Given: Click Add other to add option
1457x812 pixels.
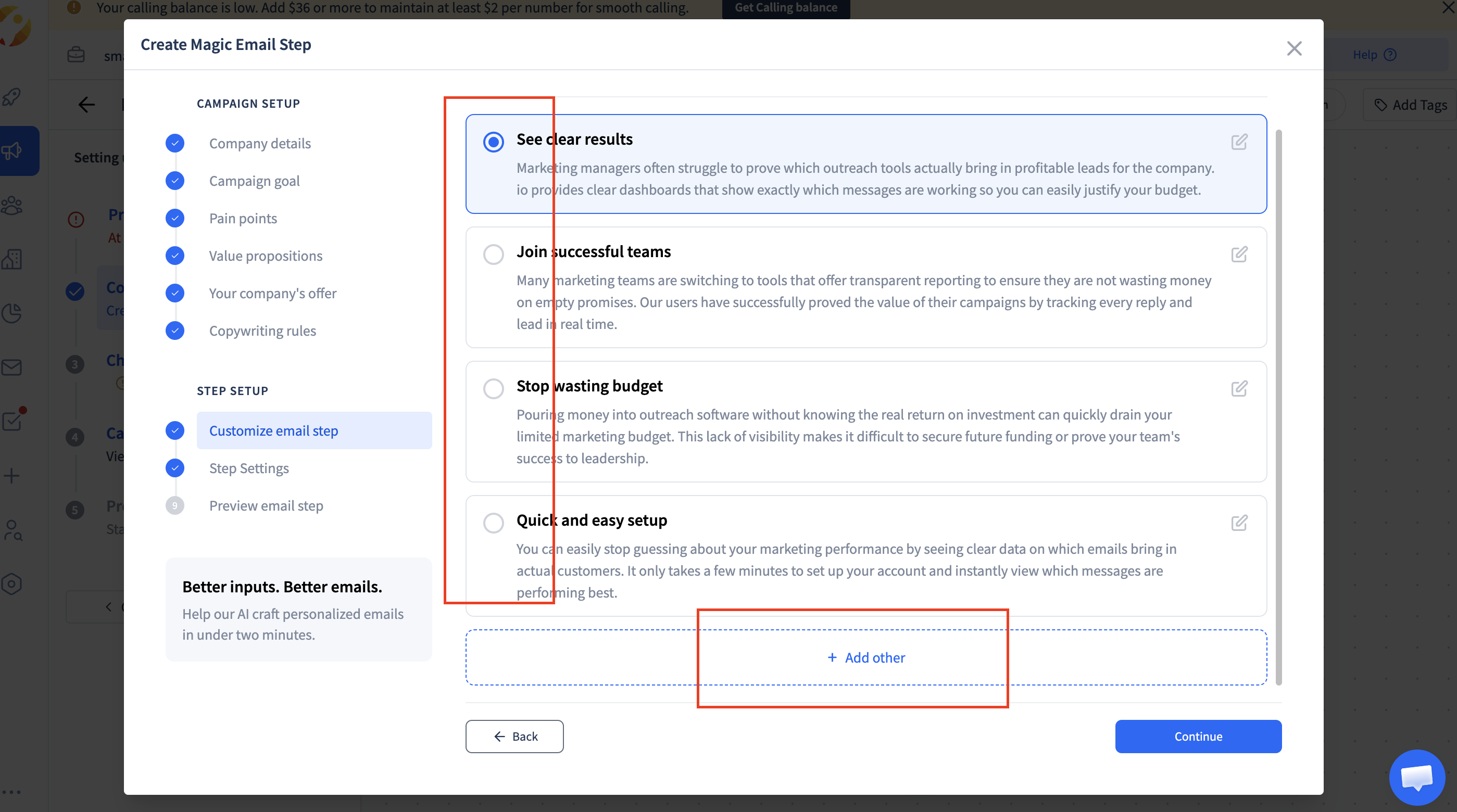Looking at the screenshot, I should tap(866, 657).
